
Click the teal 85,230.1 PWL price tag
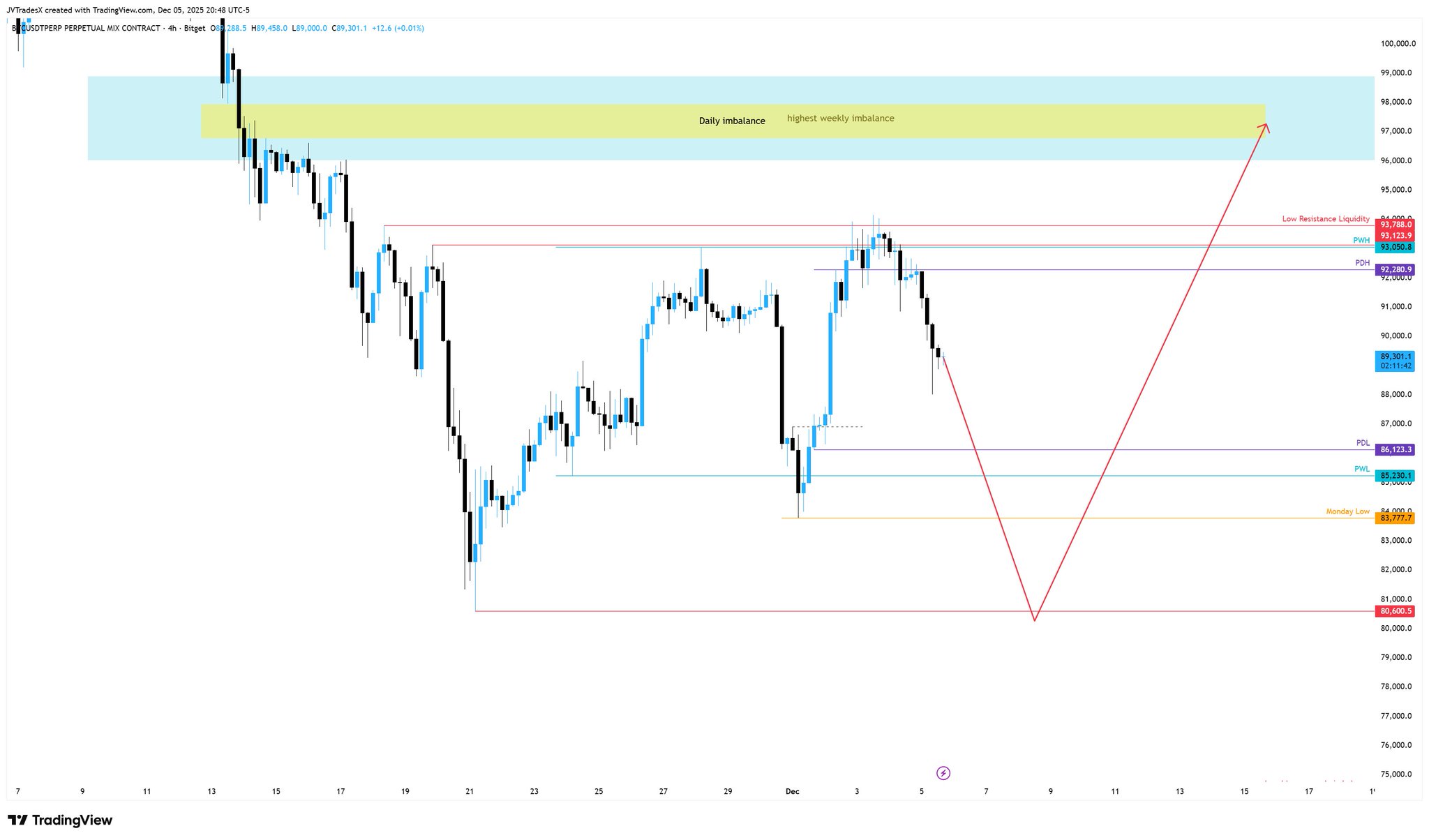point(1395,476)
